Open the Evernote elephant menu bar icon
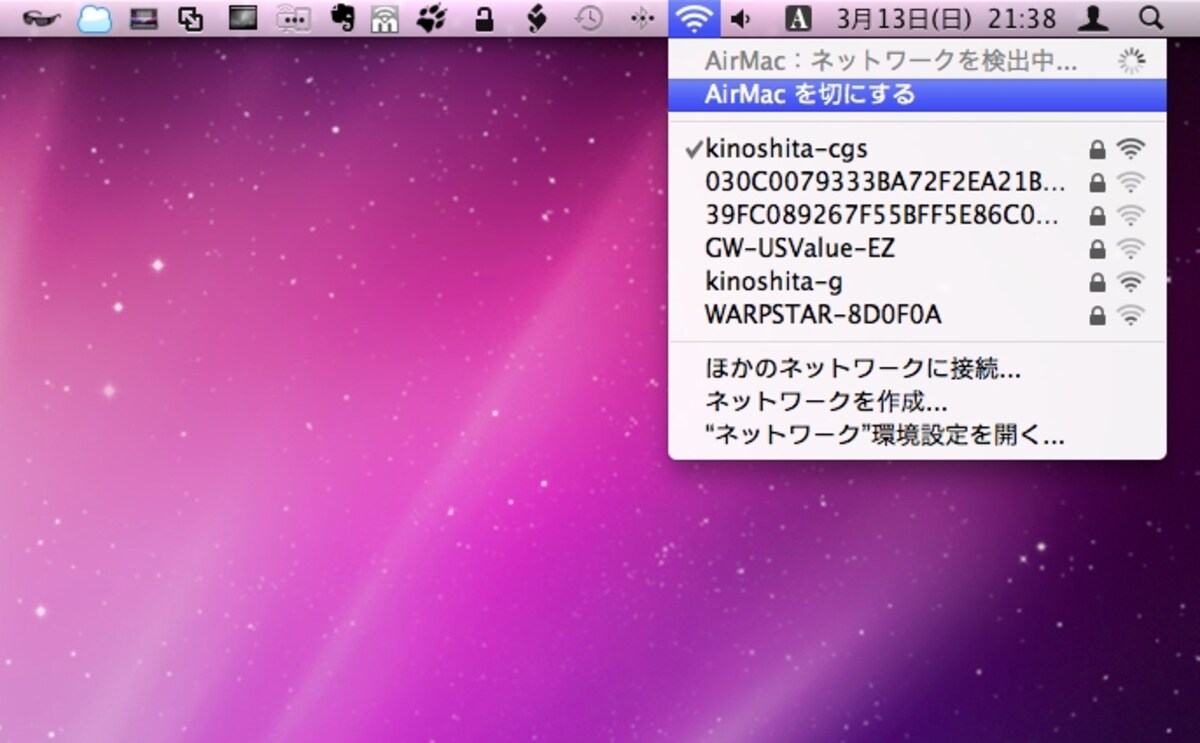Screen dimensions: 1200x743 (x=341, y=18)
